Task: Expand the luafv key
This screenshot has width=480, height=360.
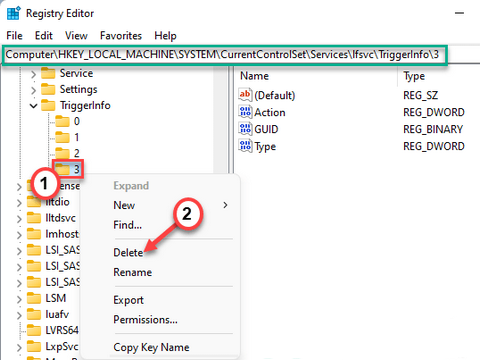Action: point(19,315)
